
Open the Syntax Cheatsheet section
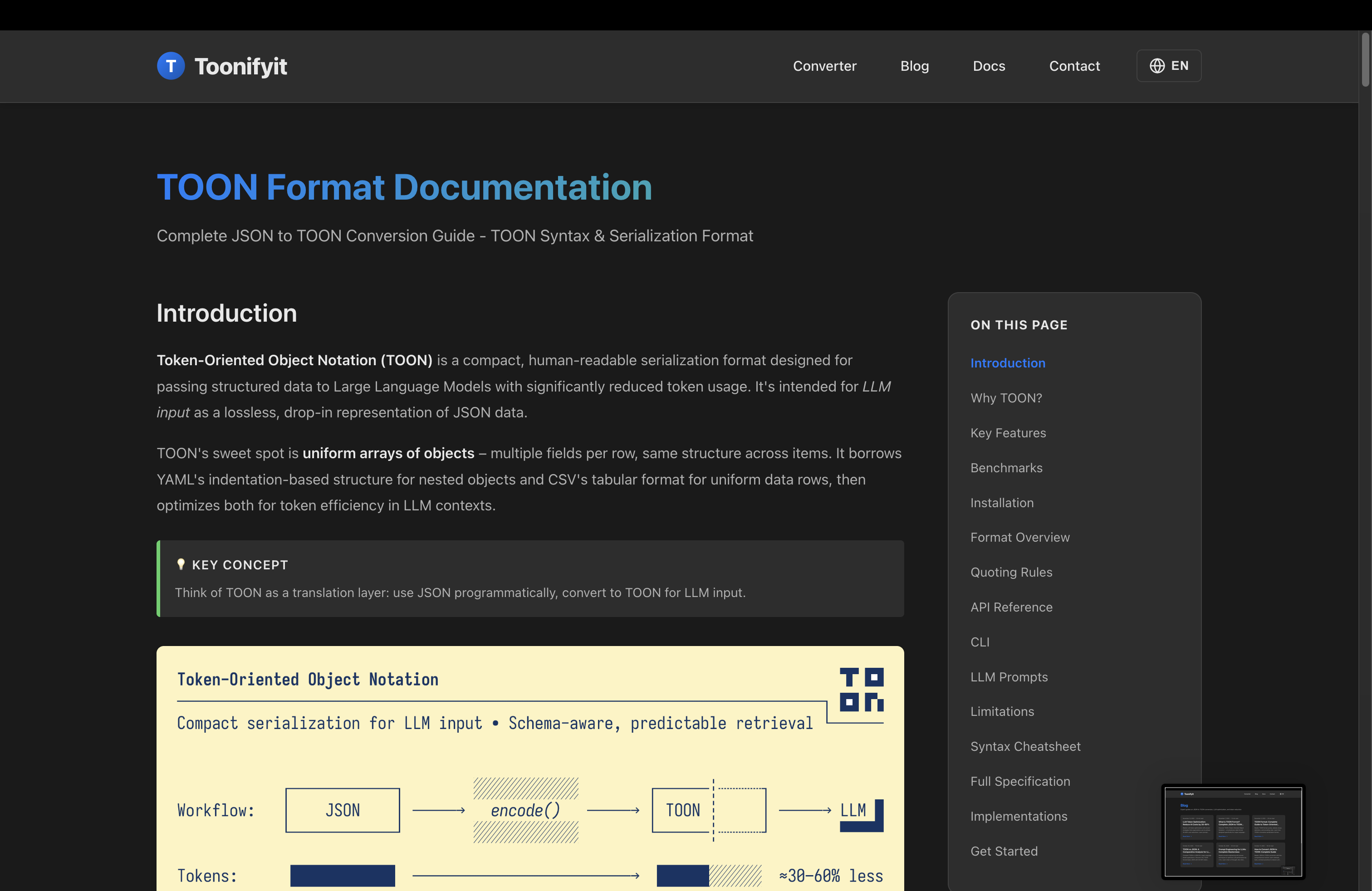click(1025, 746)
